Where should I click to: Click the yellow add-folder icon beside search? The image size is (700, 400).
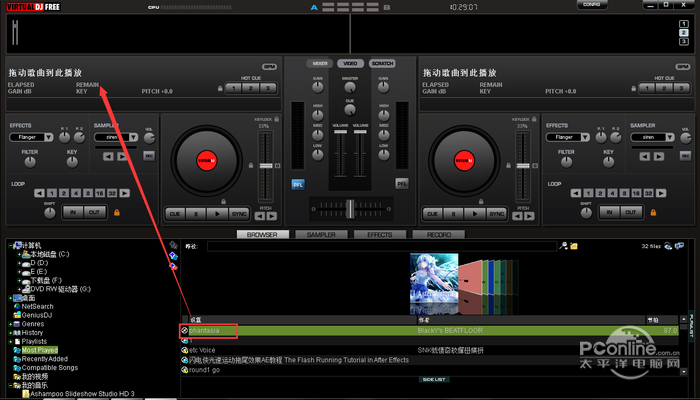point(574,246)
